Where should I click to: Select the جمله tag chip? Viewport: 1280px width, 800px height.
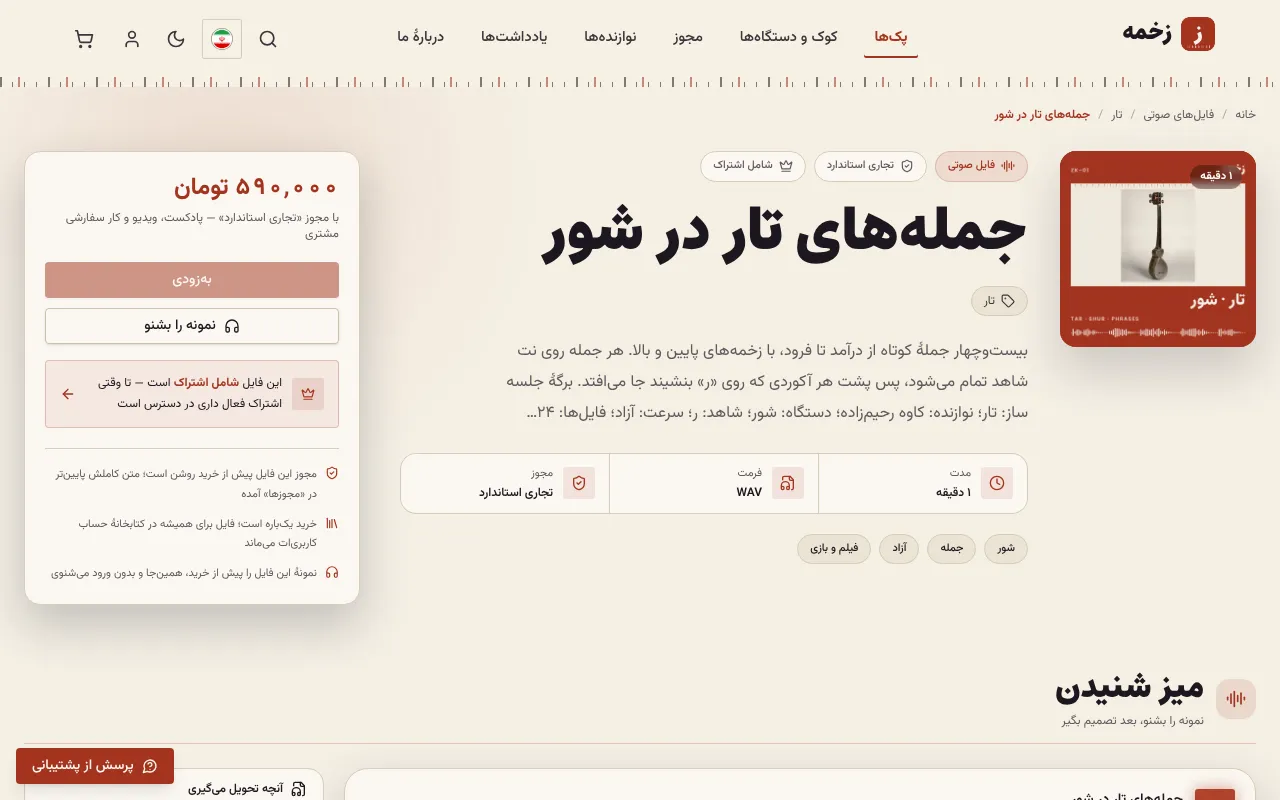tap(951, 549)
